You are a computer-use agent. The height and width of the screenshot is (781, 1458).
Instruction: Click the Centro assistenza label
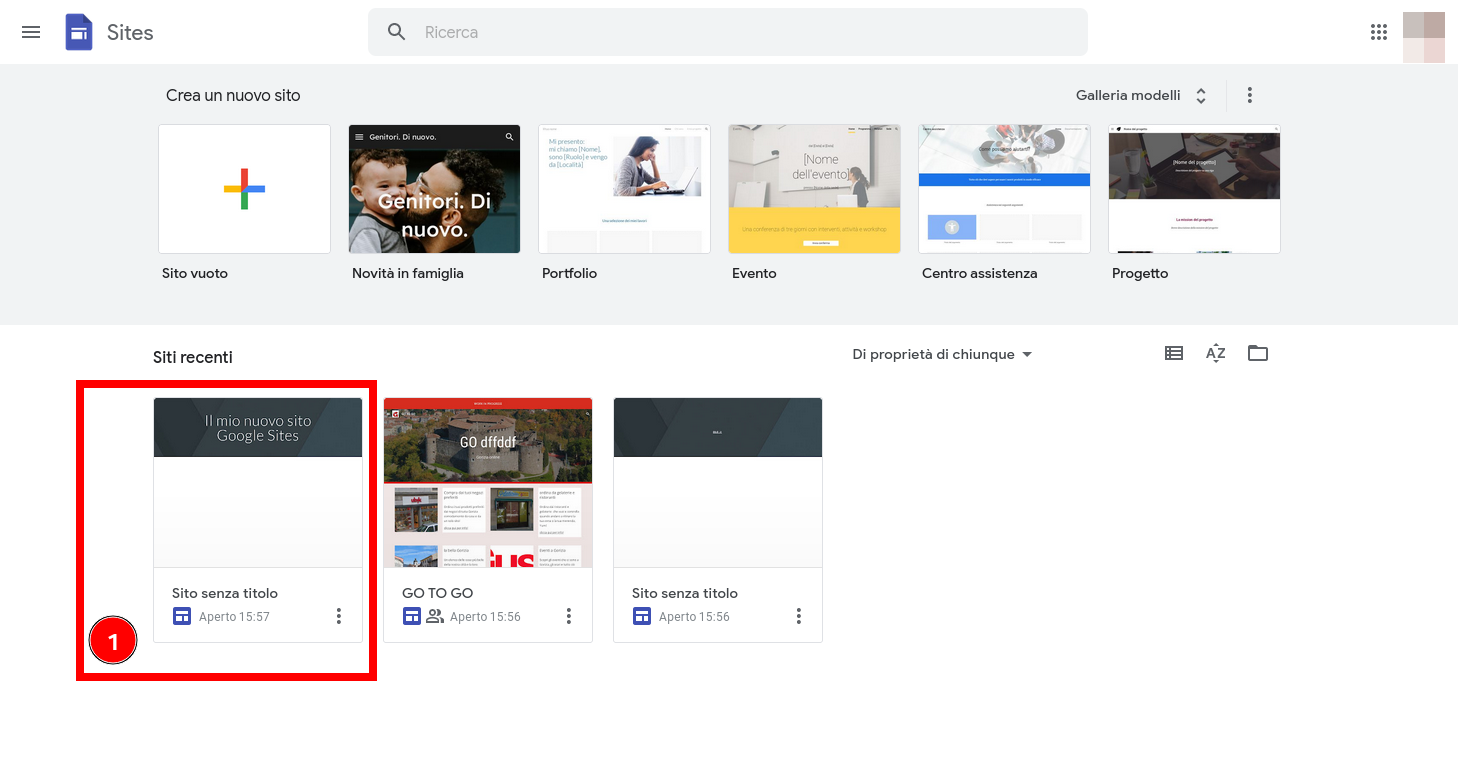point(979,273)
